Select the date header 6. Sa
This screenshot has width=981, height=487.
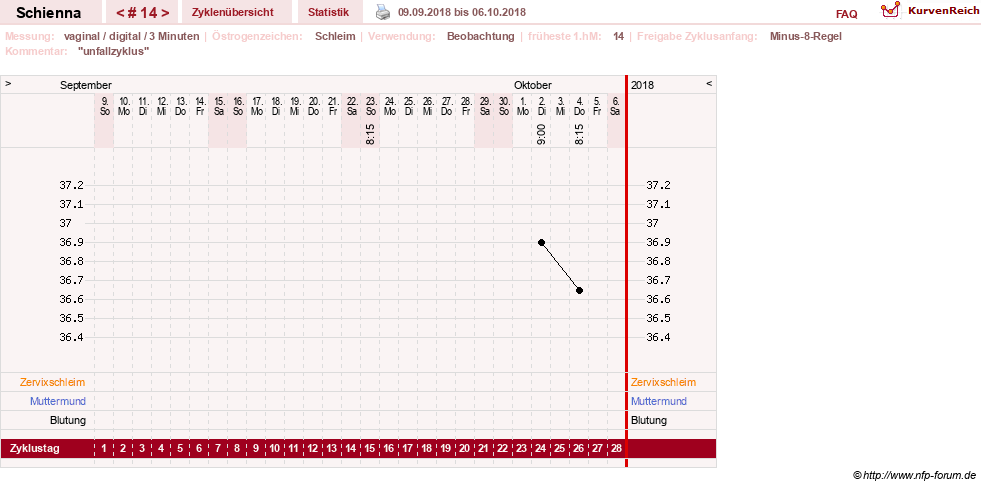616,105
